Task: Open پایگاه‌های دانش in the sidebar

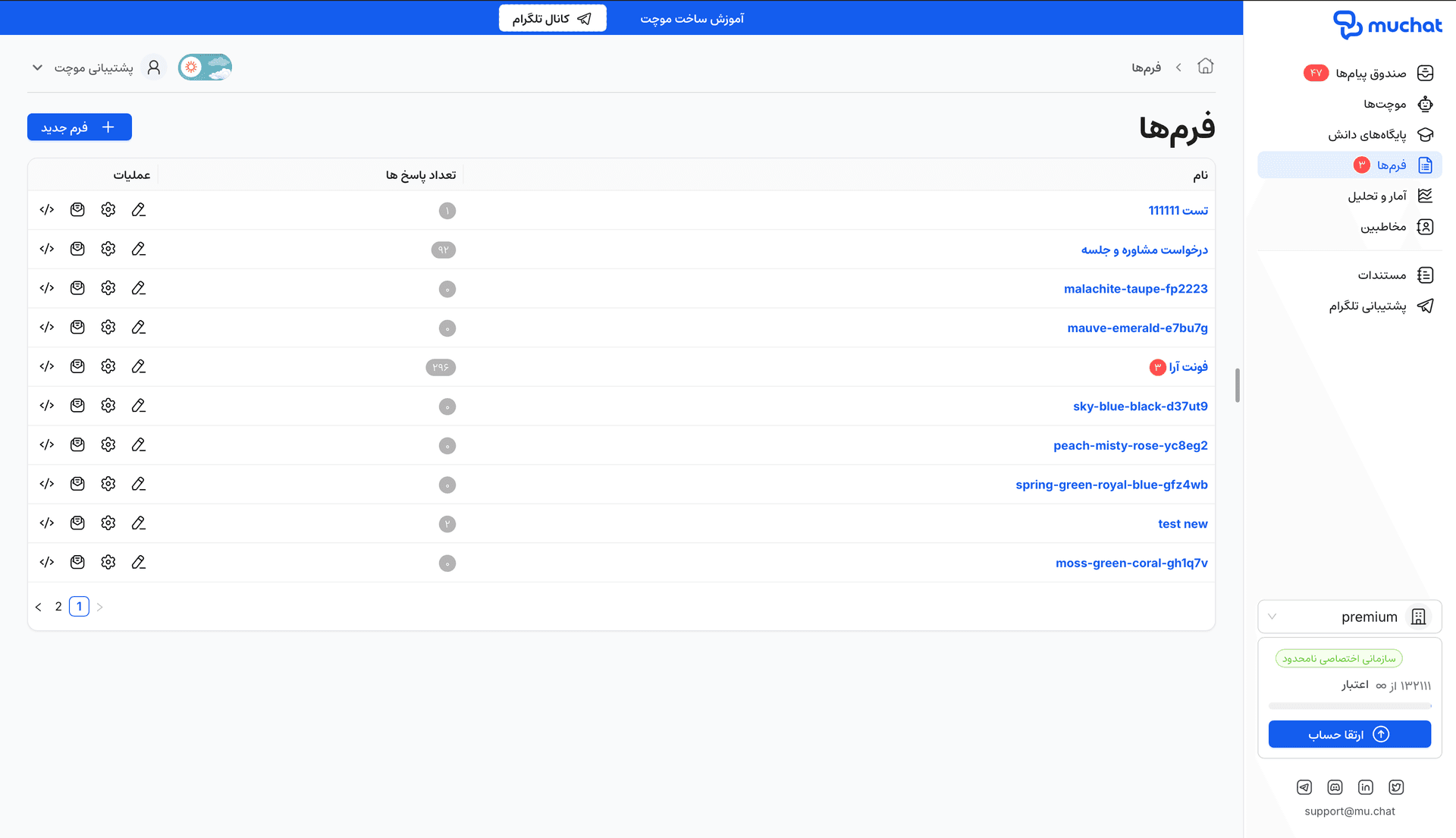Action: click(x=1349, y=134)
